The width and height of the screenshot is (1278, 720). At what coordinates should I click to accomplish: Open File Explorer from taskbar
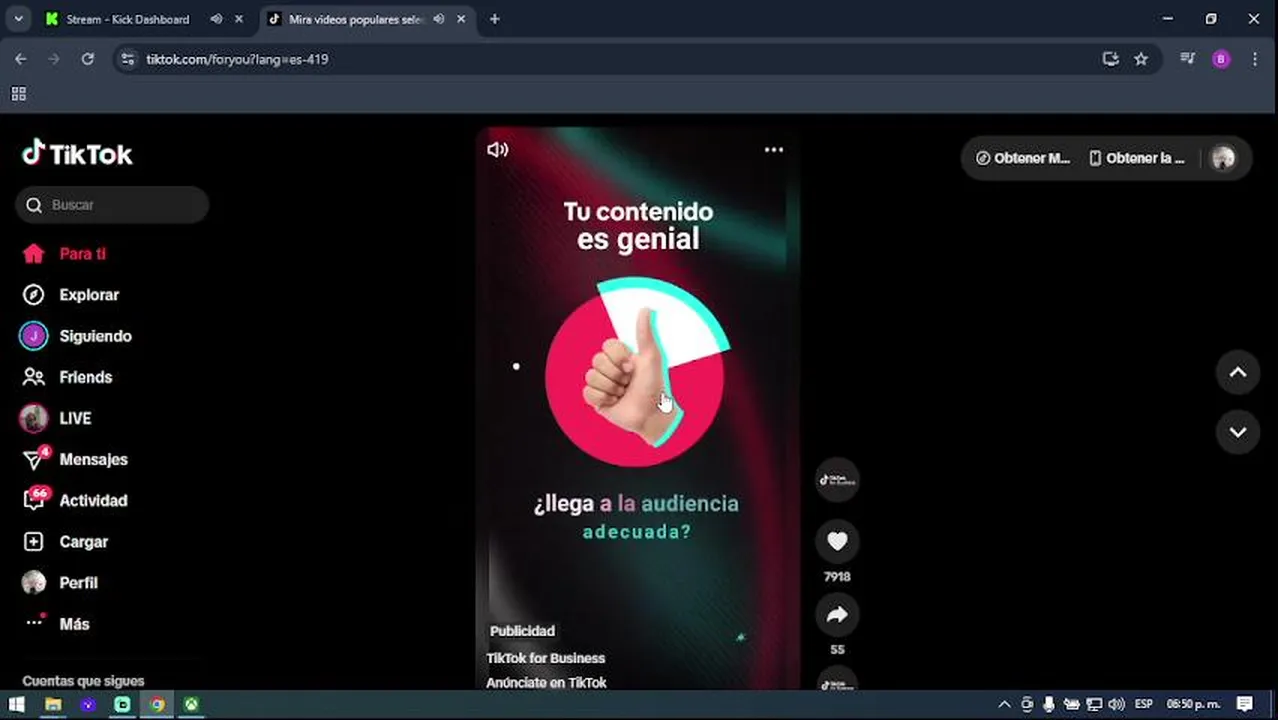tap(53, 704)
